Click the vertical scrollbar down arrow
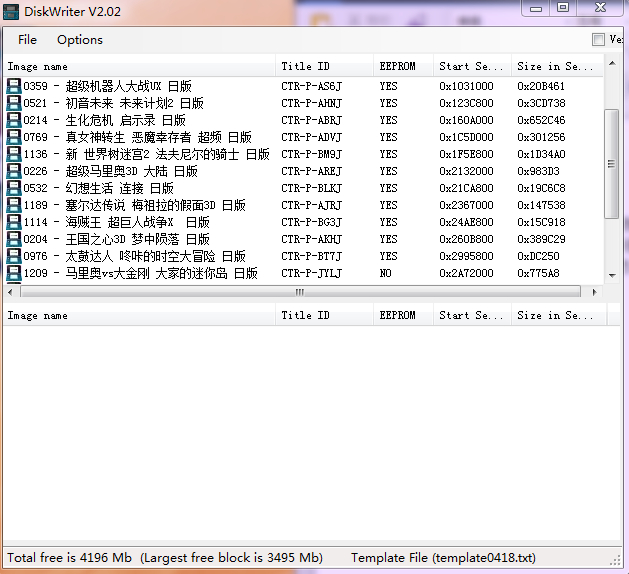This screenshot has height=574, width=629. click(612, 275)
